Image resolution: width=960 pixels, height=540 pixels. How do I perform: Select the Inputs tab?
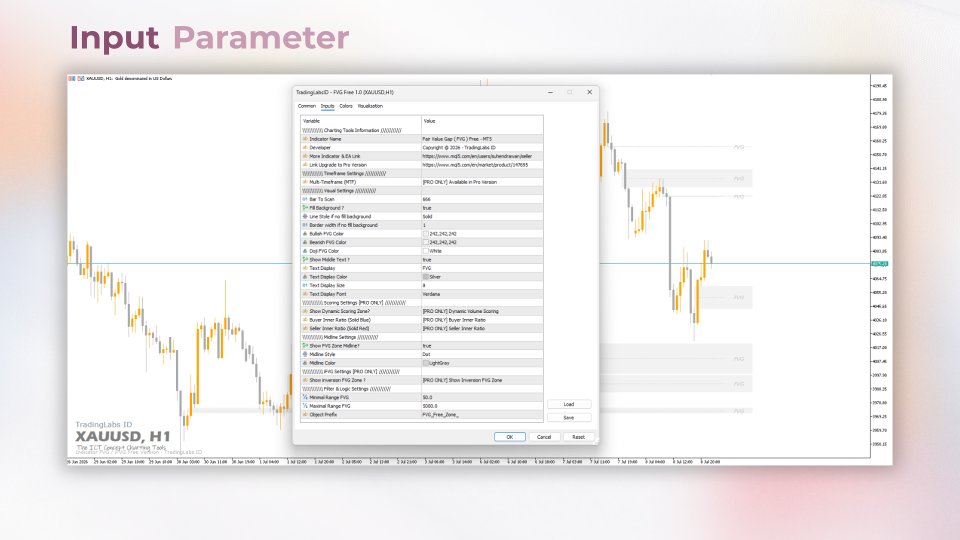(328, 106)
